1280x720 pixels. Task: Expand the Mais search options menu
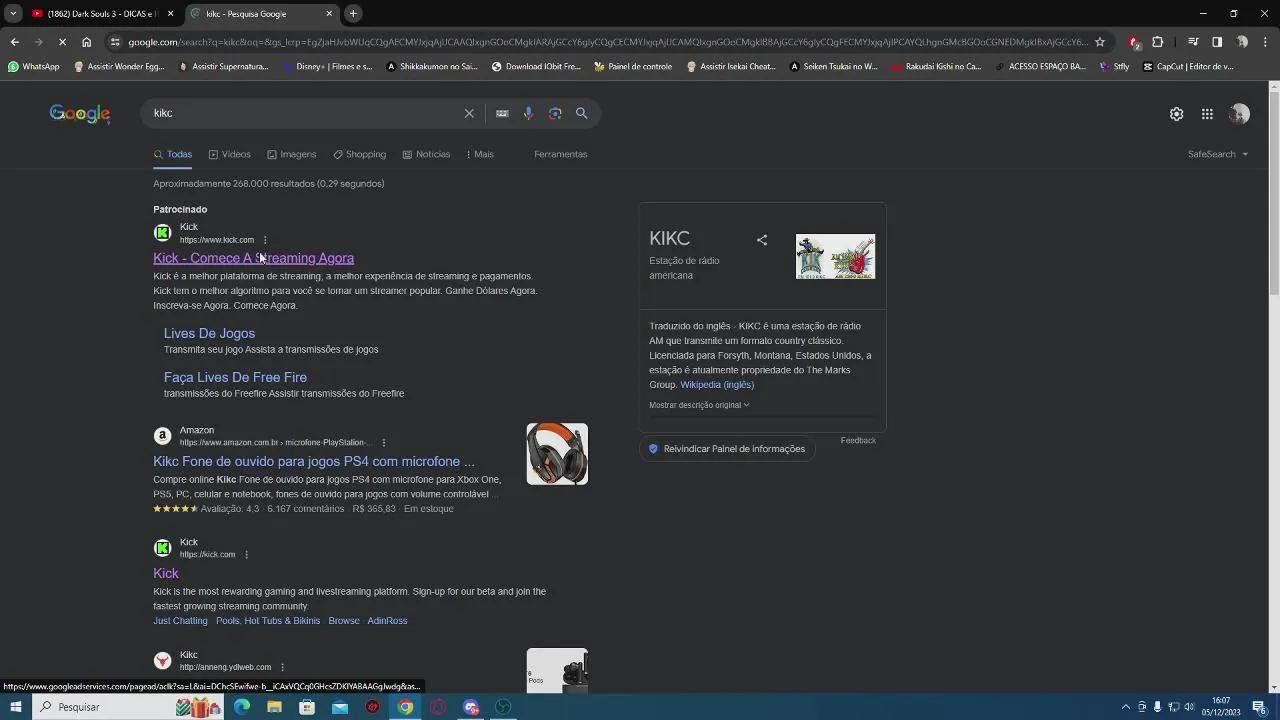(480, 154)
